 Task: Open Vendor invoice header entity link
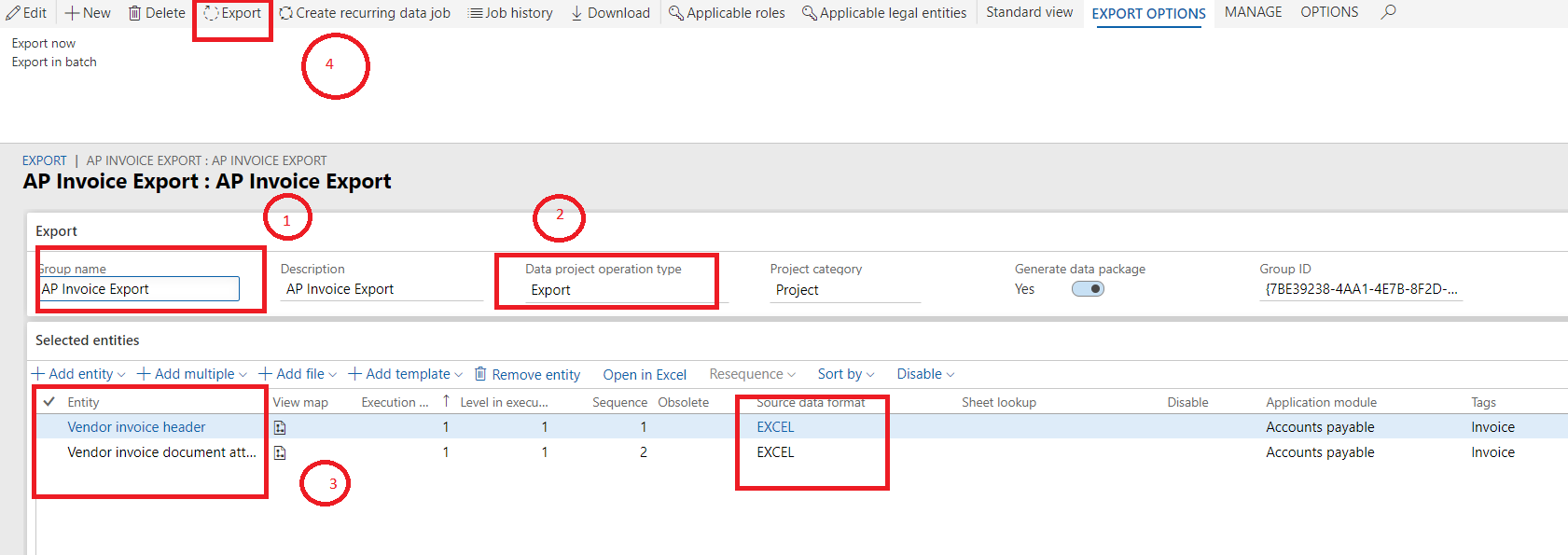(x=136, y=427)
